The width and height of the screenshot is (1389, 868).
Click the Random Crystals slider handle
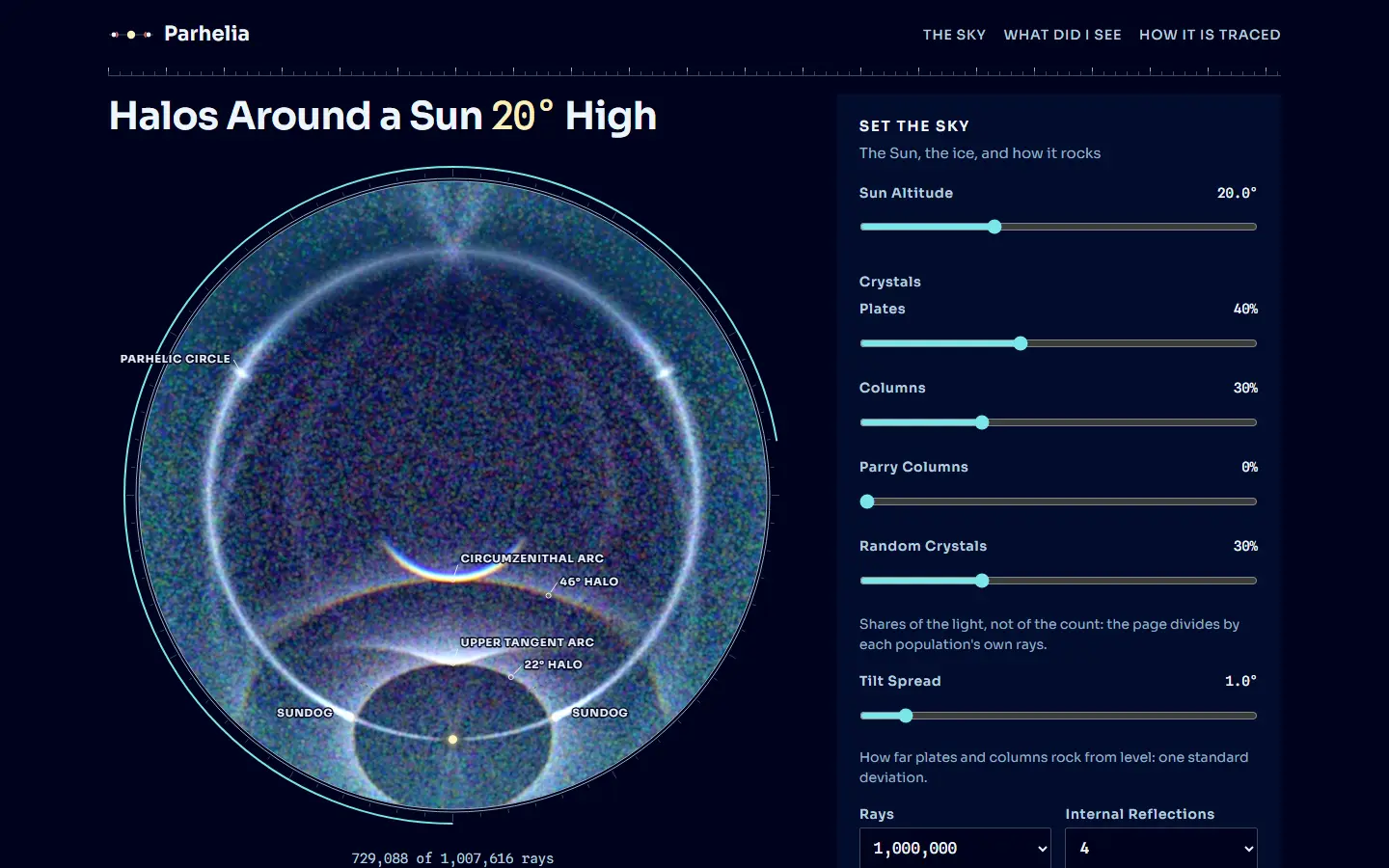(982, 581)
